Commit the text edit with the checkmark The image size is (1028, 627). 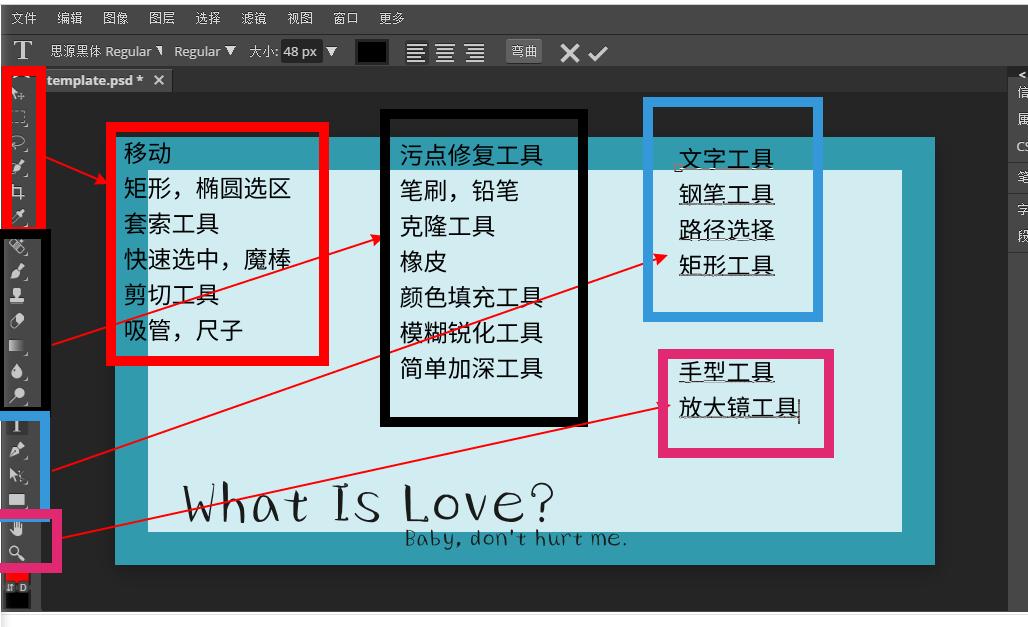coord(599,52)
